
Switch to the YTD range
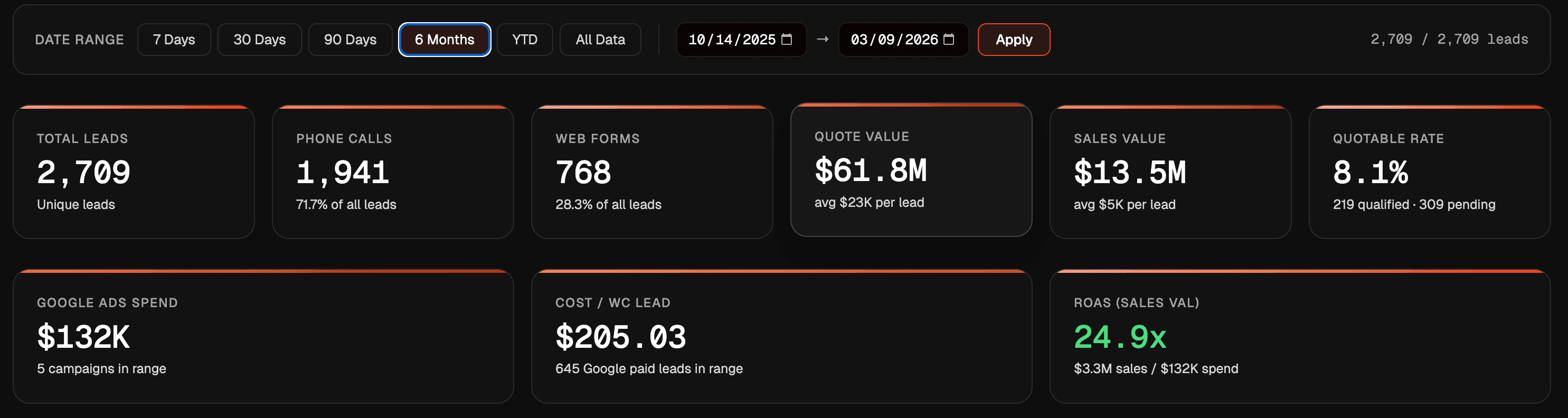[x=525, y=40]
